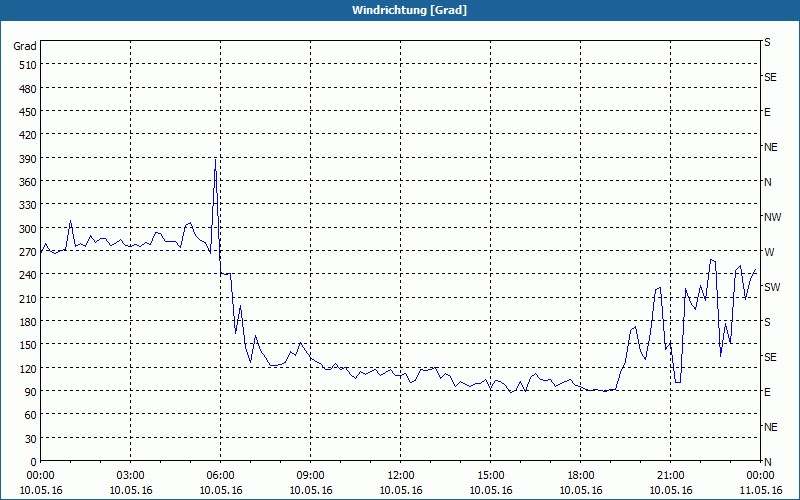
Task: Click the 21:00 time label
Action: [x=670, y=476]
